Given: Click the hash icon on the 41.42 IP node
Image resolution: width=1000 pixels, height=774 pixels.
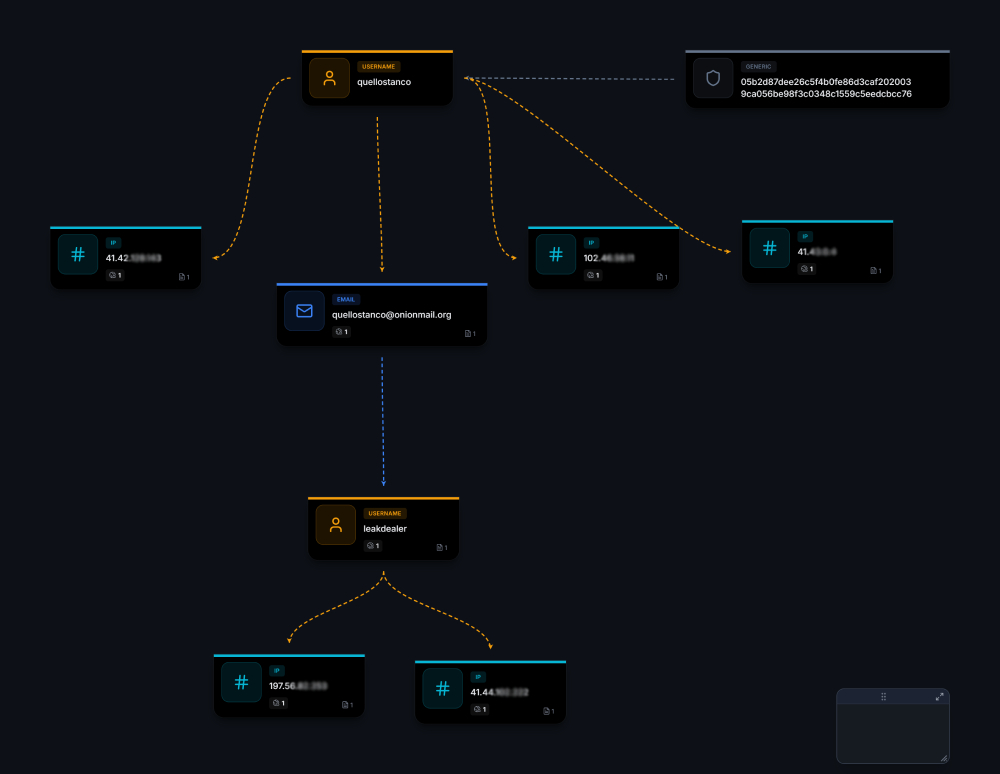Looking at the screenshot, I should coord(78,254).
